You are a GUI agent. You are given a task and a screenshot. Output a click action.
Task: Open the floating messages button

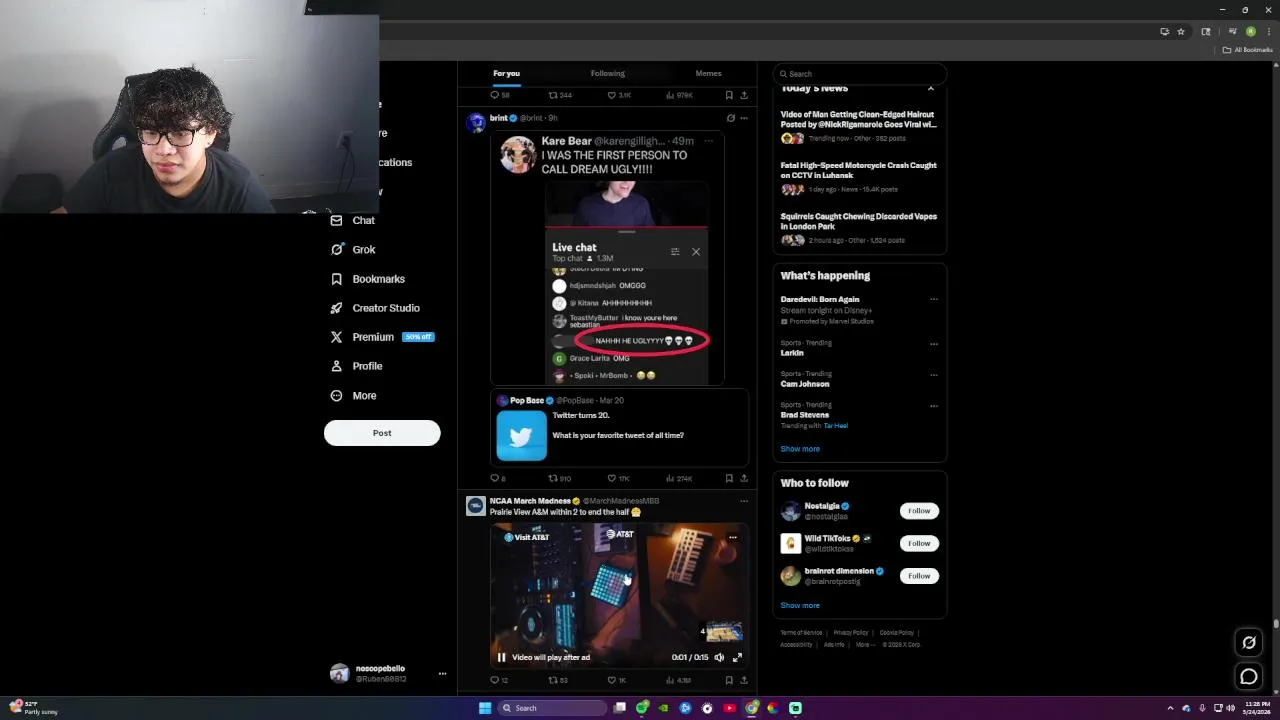point(1248,677)
